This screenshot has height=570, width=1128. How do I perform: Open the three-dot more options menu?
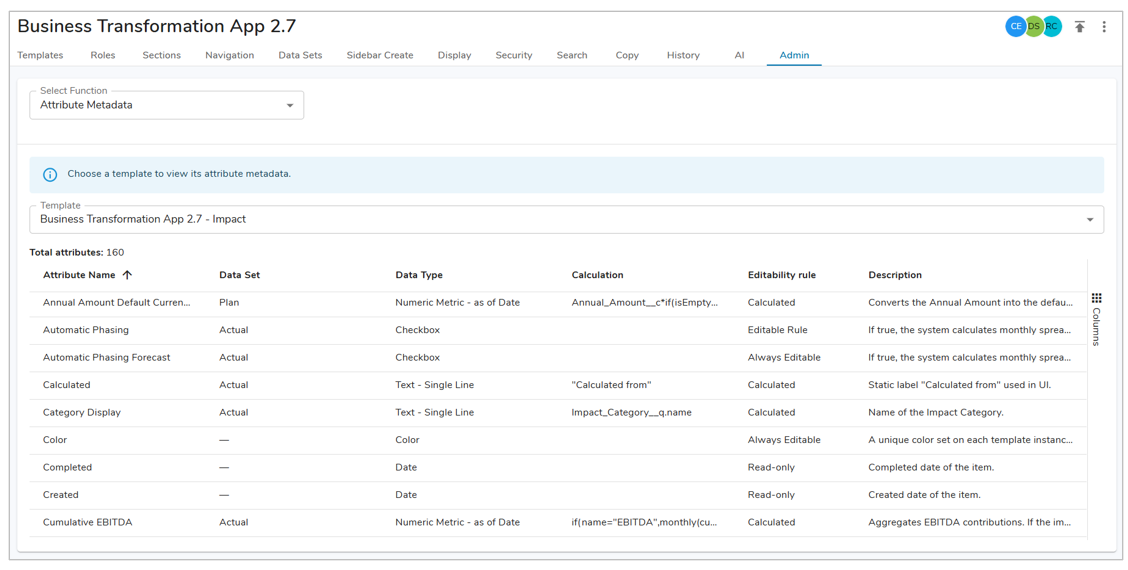point(1104,27)
